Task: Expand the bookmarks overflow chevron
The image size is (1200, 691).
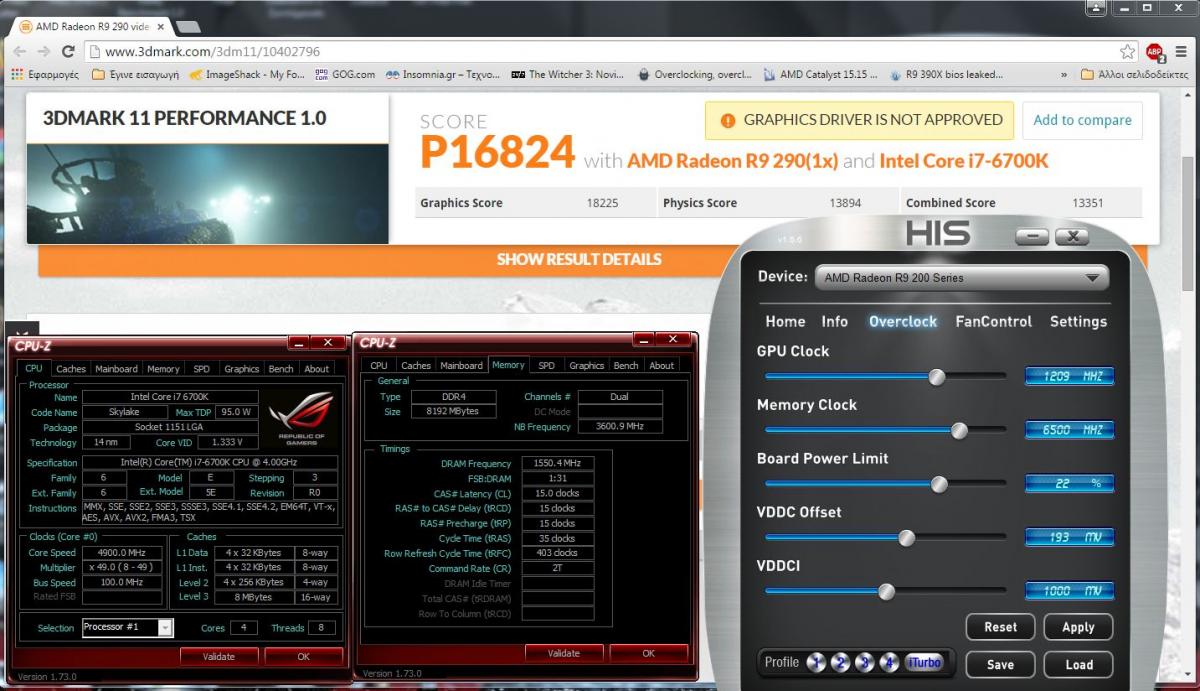Action: coord(1064,74)
